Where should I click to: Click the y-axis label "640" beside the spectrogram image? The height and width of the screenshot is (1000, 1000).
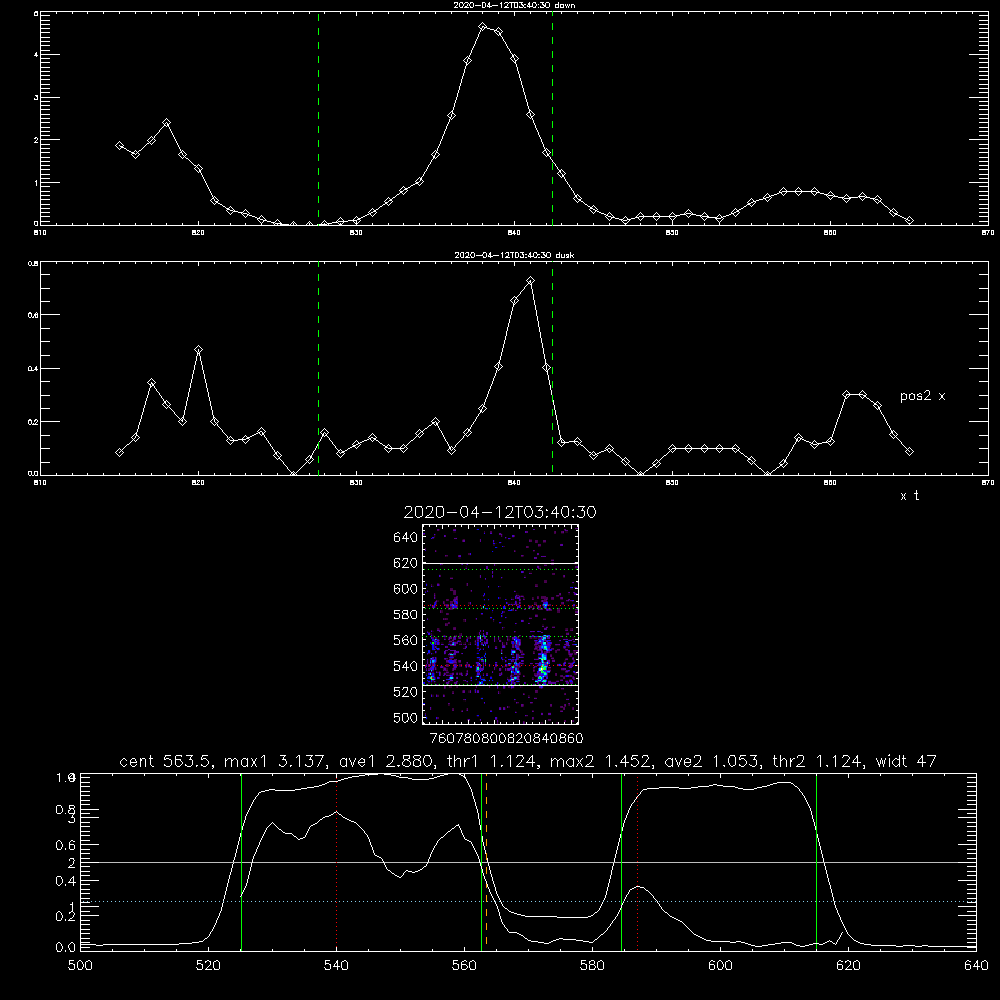point(406,538)
